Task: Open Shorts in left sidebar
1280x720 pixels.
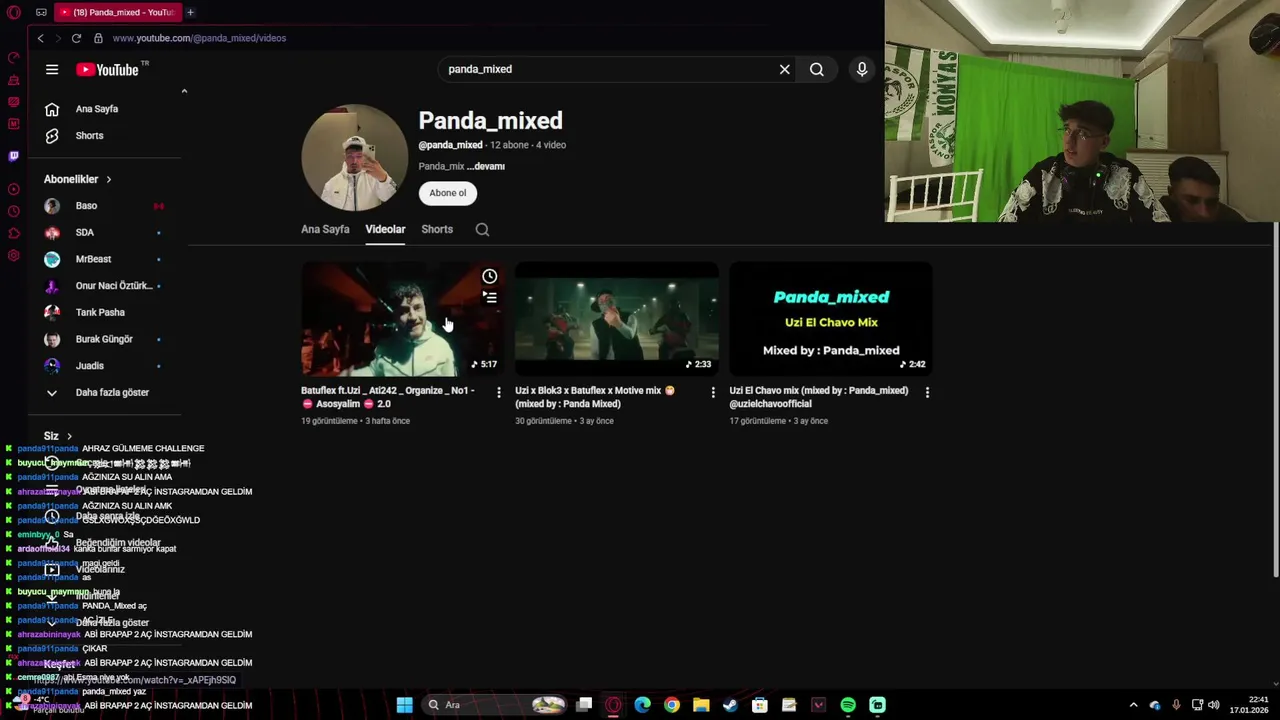Action: coord(90,136)
